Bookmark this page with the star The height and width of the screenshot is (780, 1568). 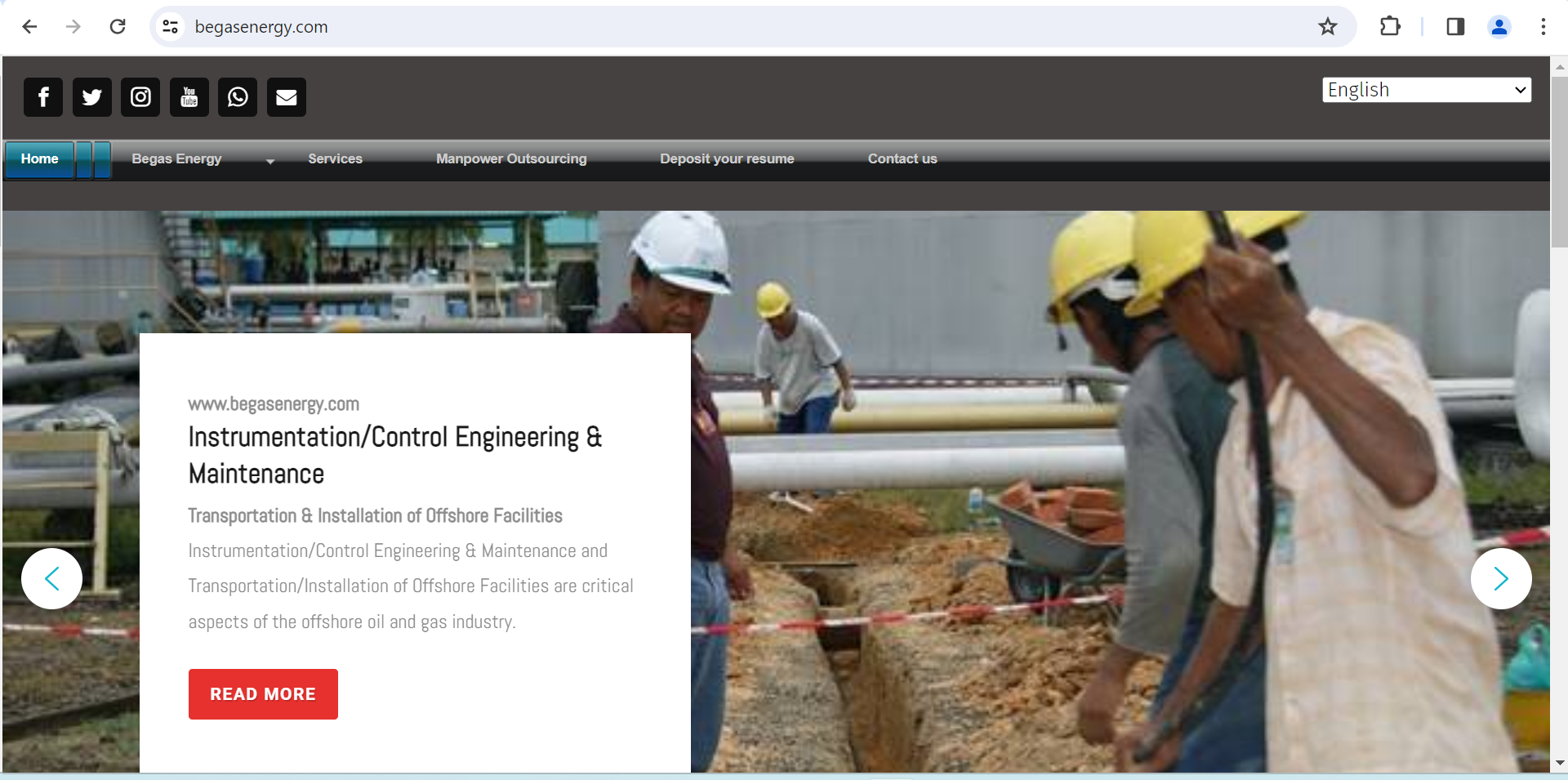pos(1328,27)
